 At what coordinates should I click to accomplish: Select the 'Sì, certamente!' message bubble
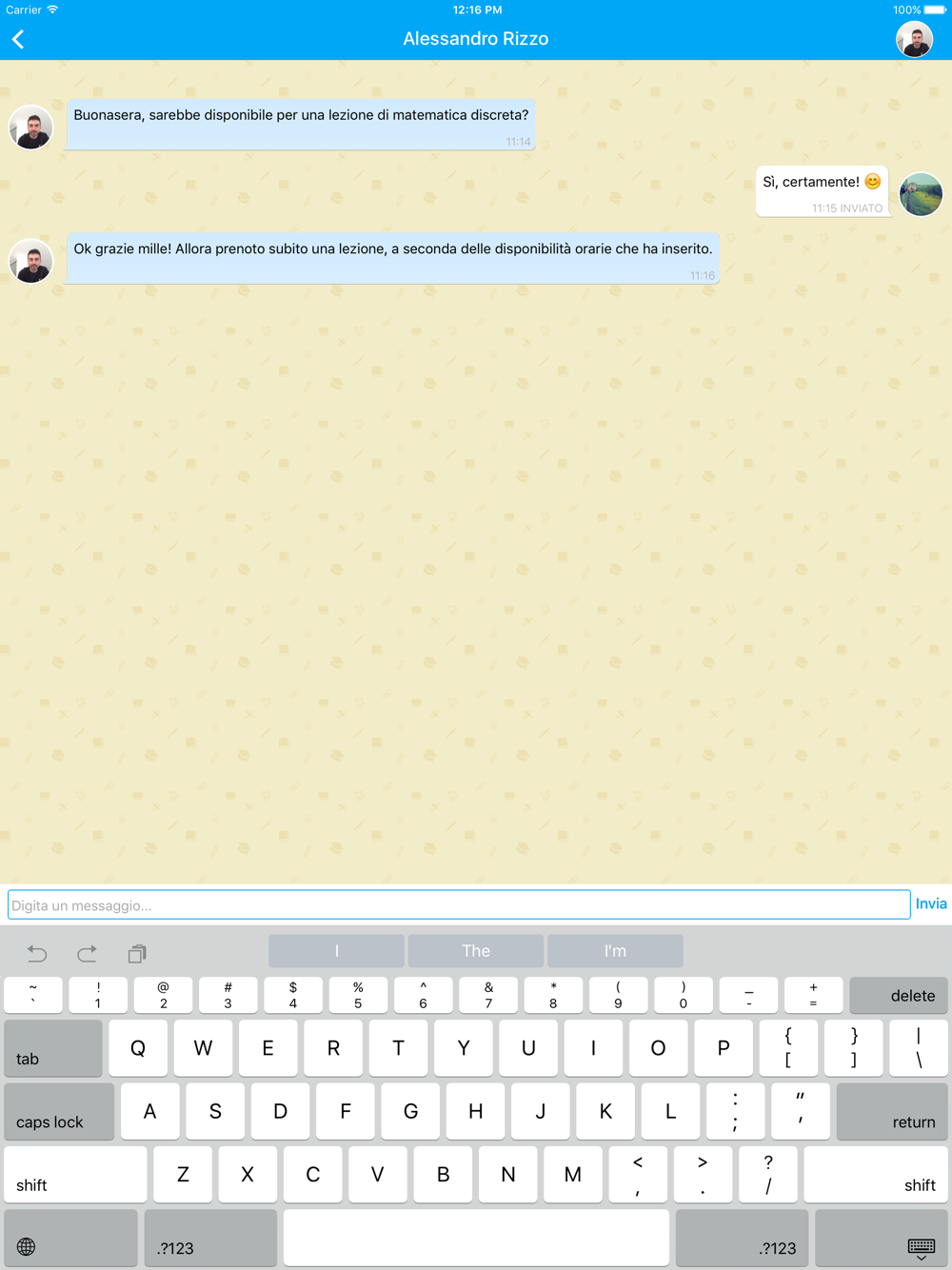pos(823,191)
